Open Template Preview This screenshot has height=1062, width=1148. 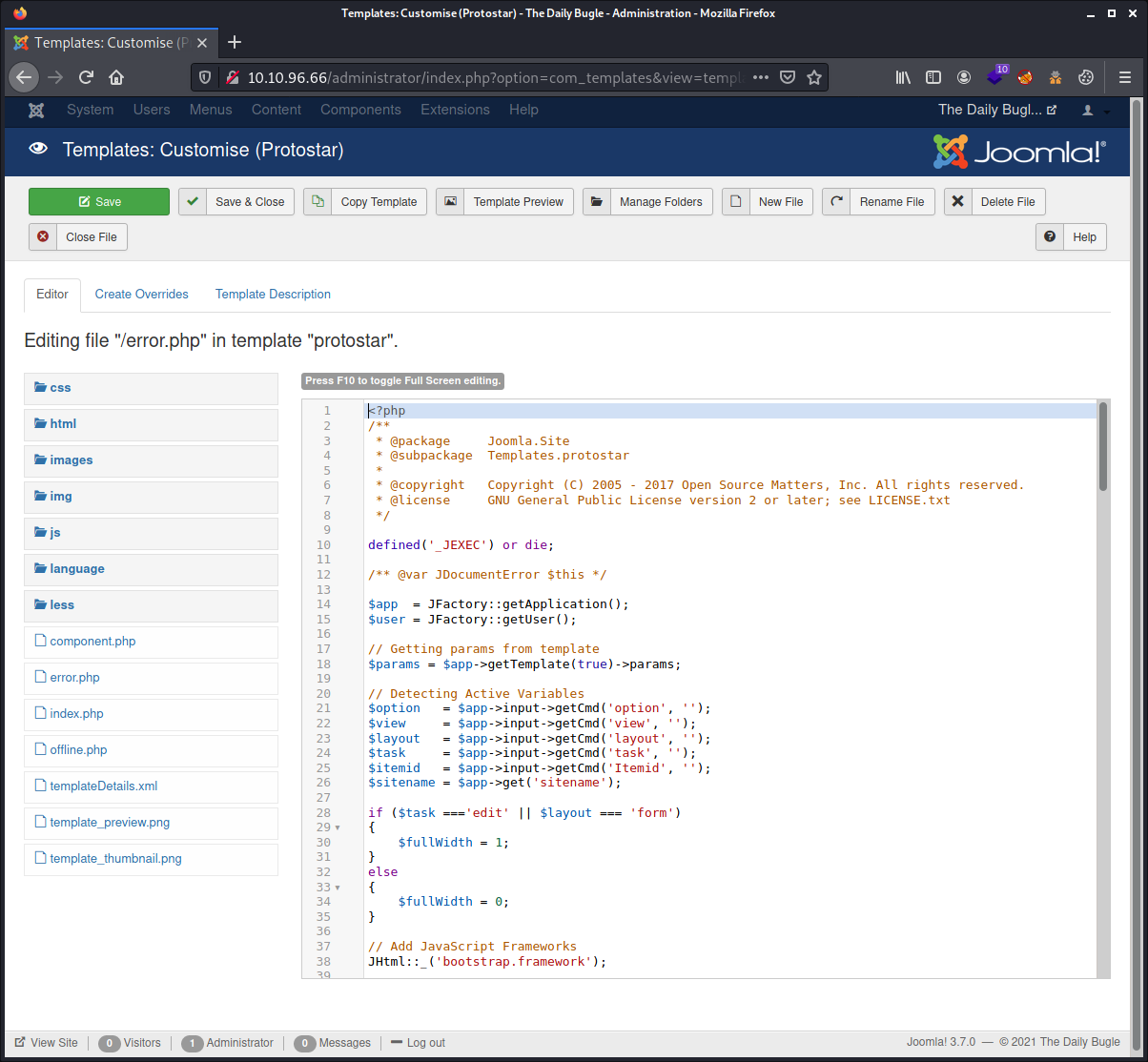pos(504,201)
